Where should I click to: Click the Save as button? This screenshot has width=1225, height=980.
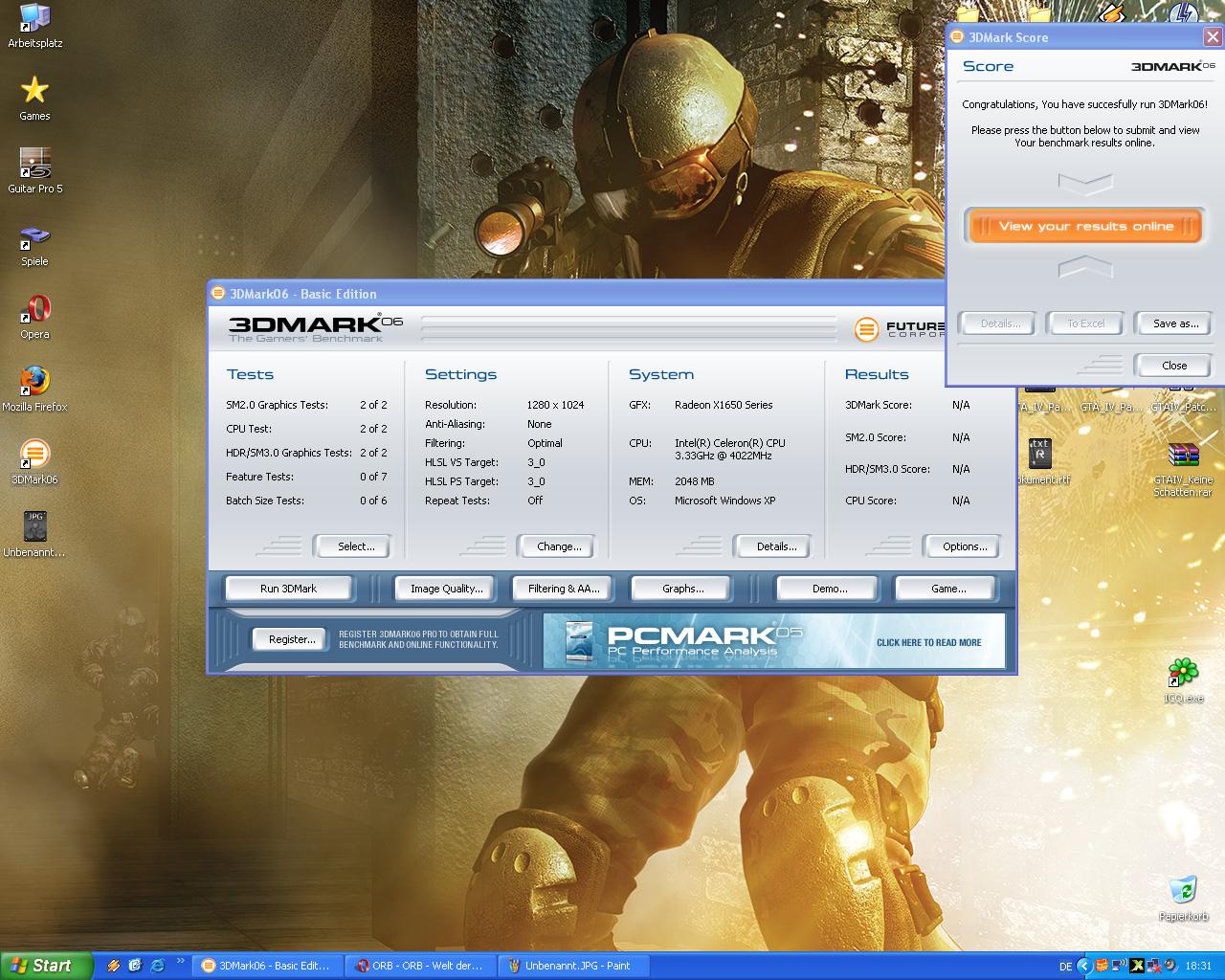1174,323
